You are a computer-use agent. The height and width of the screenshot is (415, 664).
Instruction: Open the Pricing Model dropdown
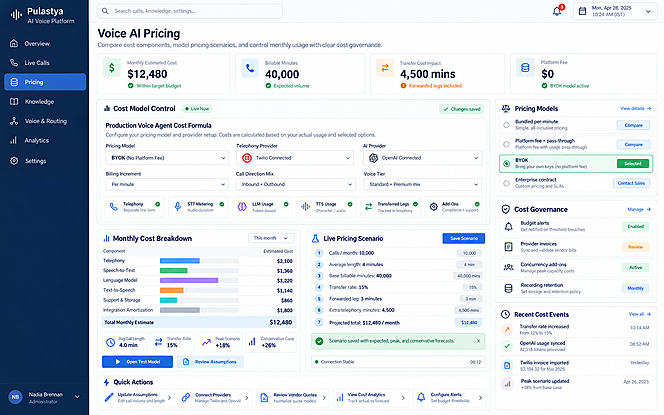click(x=167, y=158)
